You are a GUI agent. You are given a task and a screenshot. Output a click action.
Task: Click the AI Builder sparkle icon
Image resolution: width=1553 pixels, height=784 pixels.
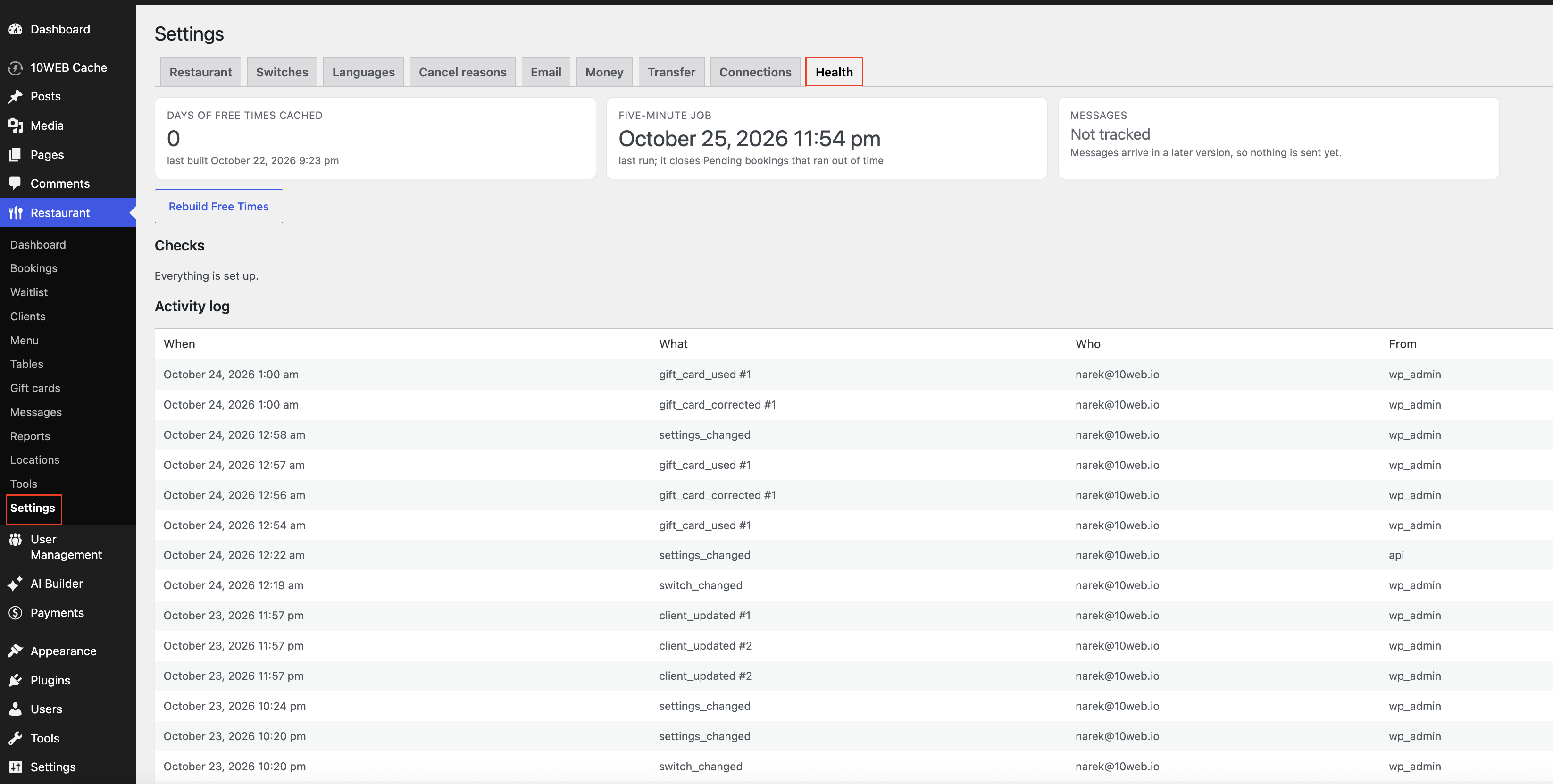point(16,584)
